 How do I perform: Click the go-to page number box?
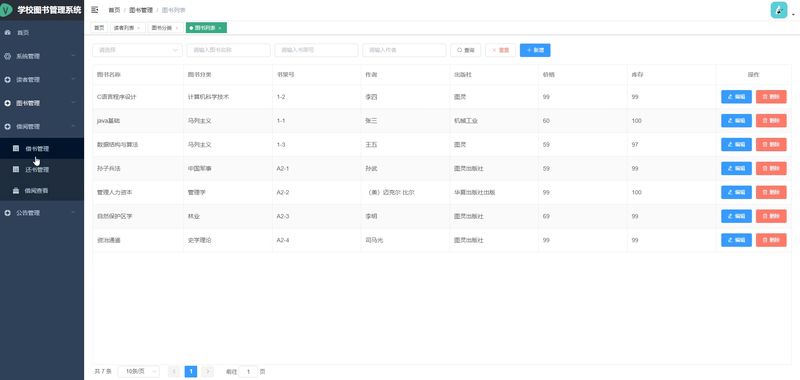[x=248, y=371]
